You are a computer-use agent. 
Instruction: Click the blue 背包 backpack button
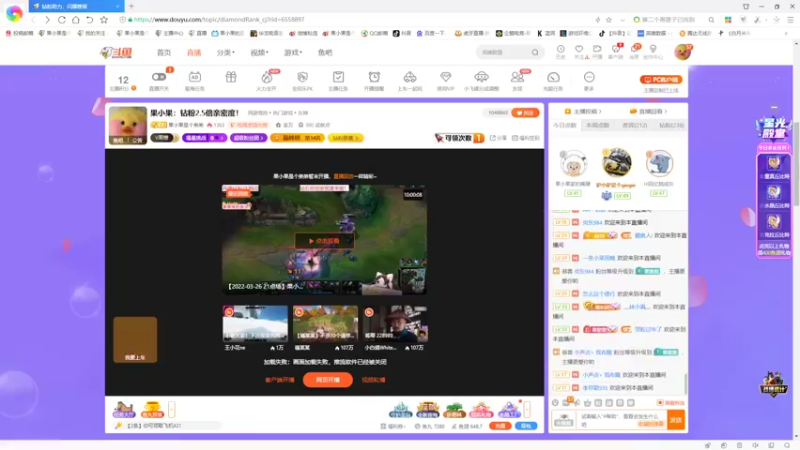pyautogui.click(x=526, y=426)
